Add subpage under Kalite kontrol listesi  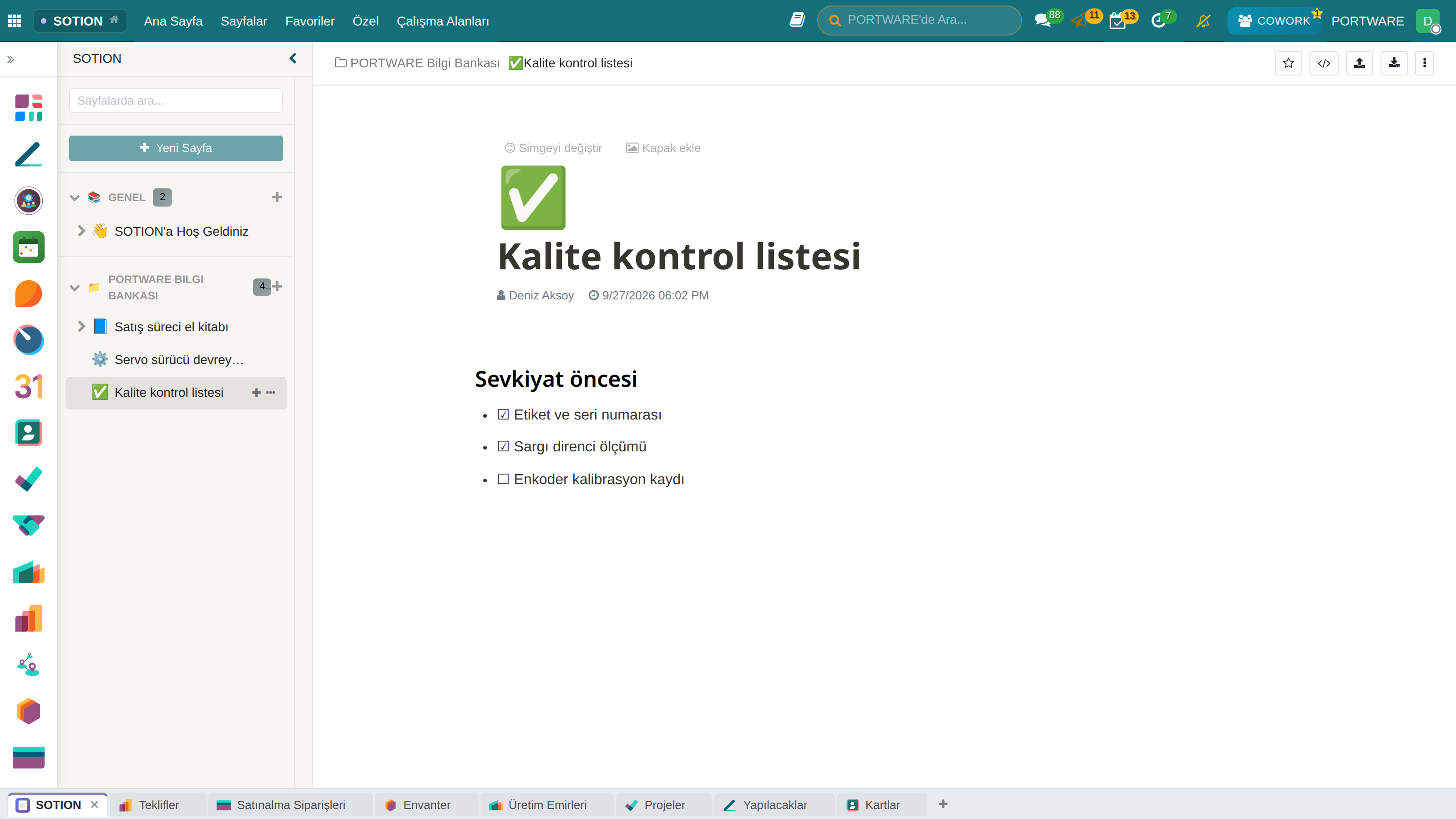[256, 392]
